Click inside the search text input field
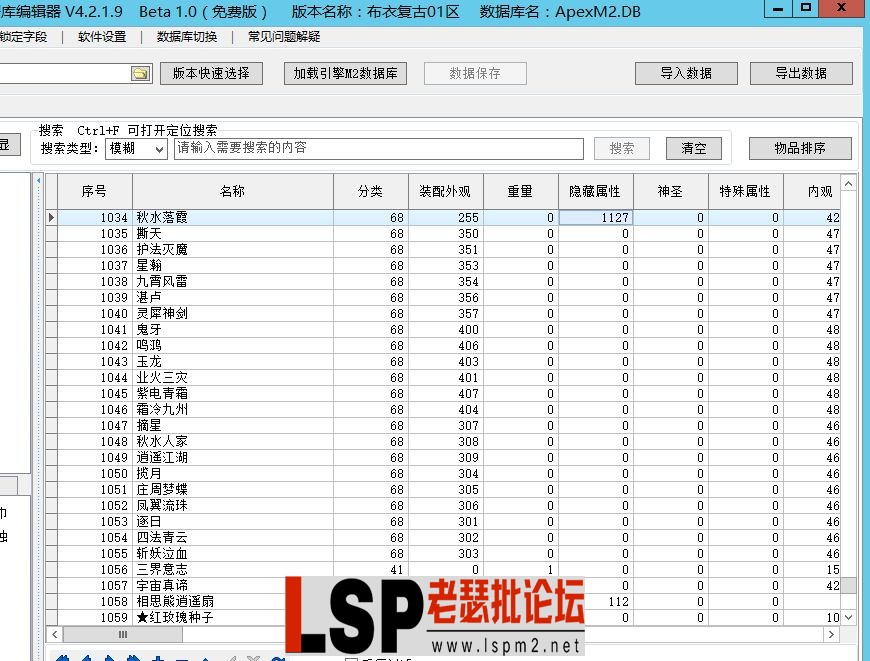This screenshot has width=870, height=661. click(x=380, y=148)
